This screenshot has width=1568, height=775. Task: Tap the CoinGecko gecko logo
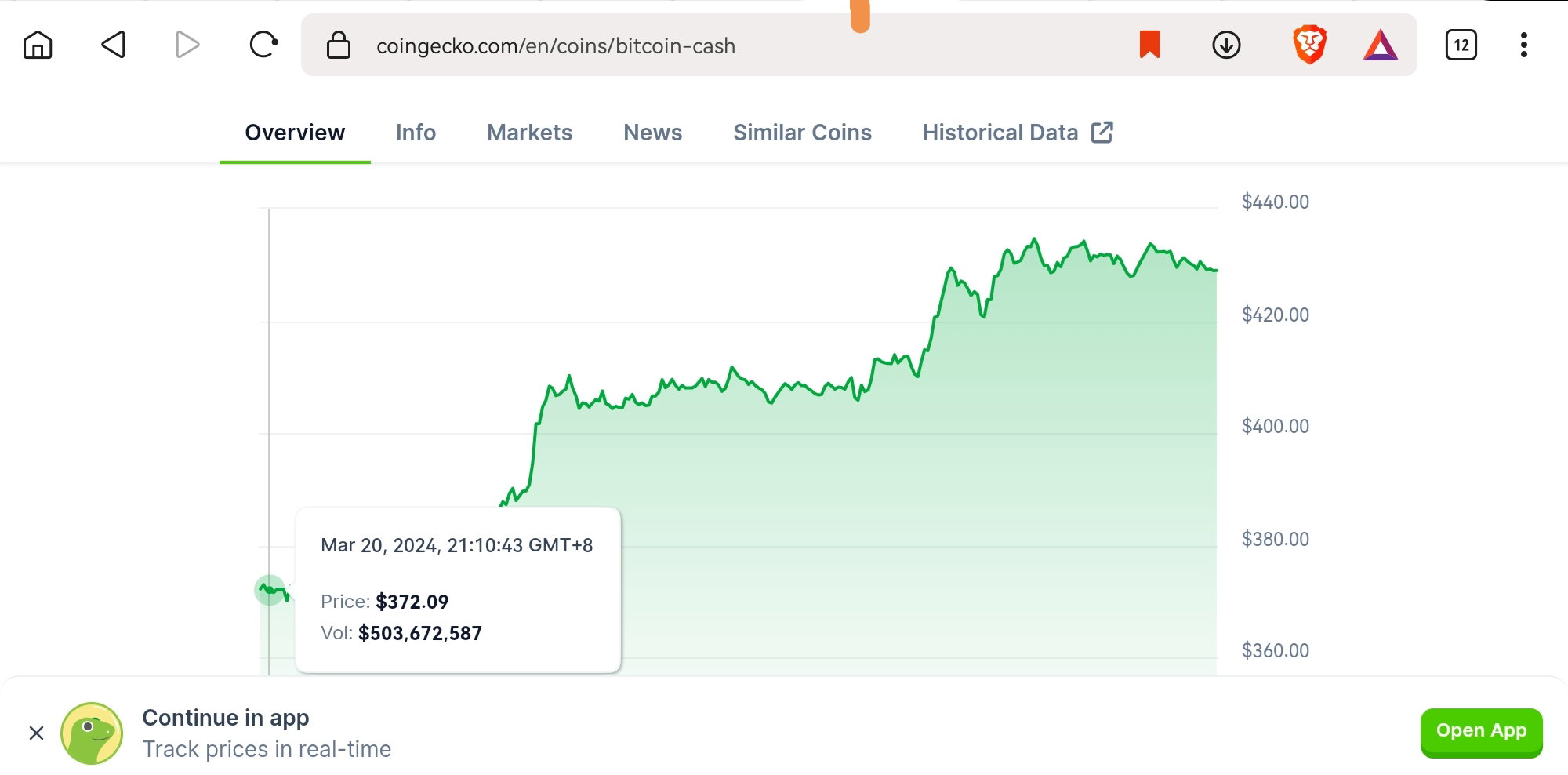tap(92, 733)
